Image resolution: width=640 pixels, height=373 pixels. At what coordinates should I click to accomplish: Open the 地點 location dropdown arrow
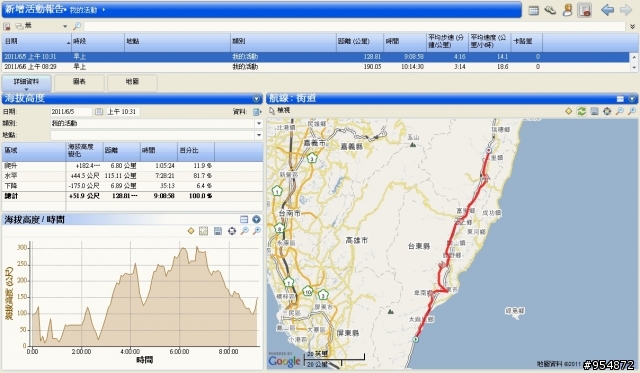tap(259, 135)
